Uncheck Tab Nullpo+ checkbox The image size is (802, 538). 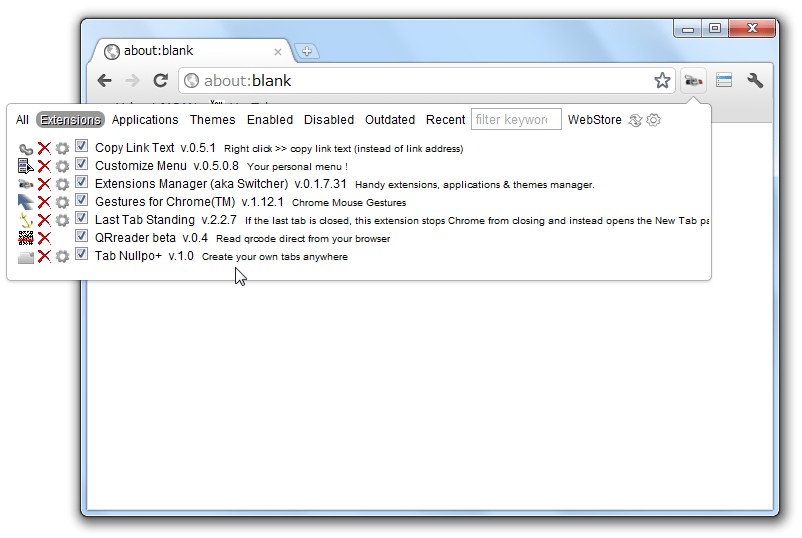click(x=81, y=254)
